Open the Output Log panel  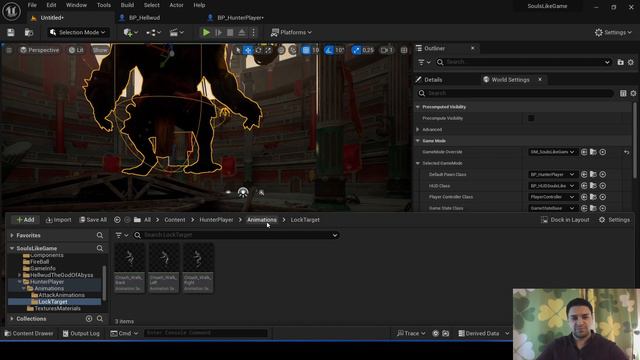pos(81,333)
